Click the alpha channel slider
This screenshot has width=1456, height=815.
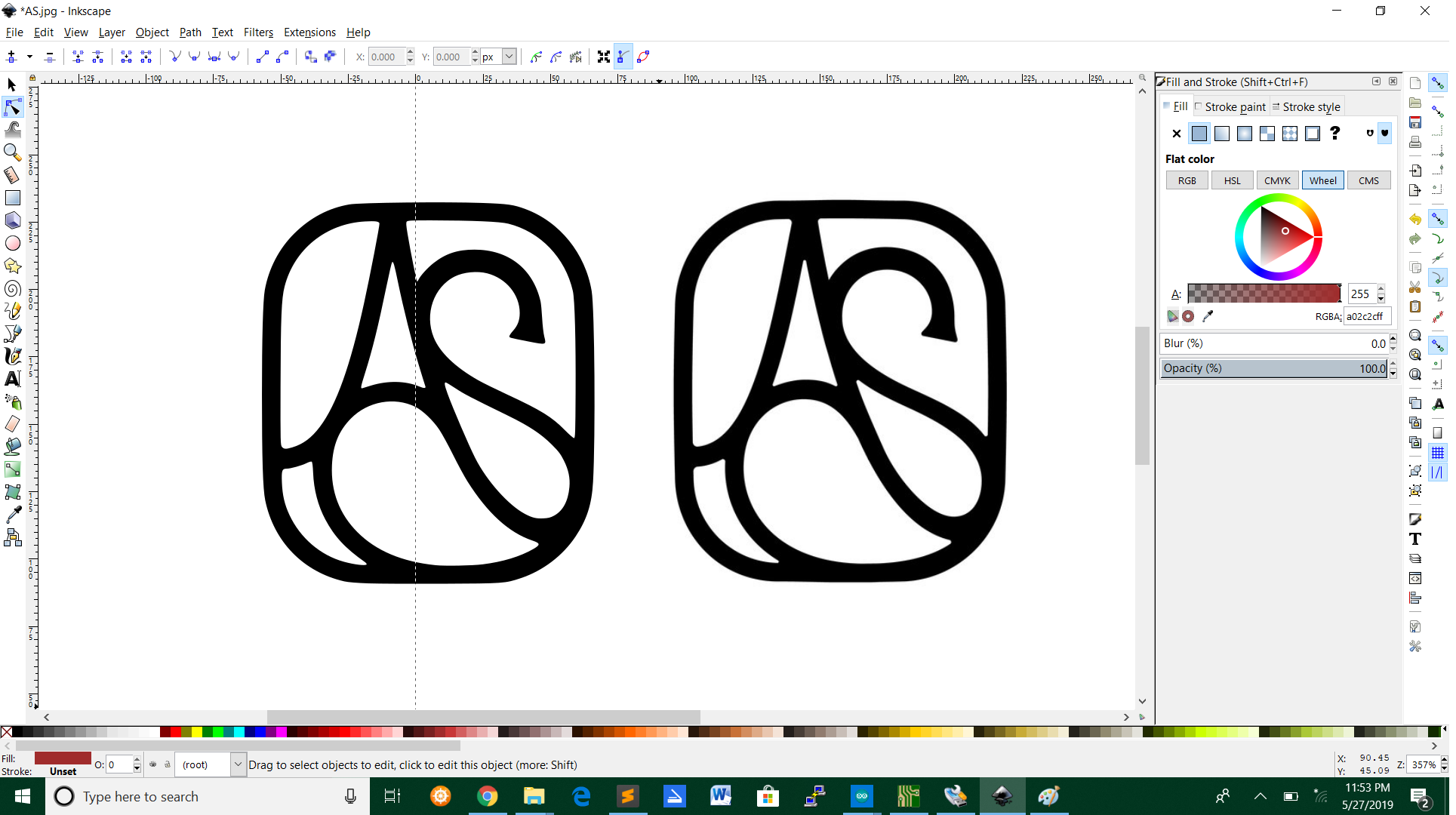pyautogui.click(x=1264, y=294)
